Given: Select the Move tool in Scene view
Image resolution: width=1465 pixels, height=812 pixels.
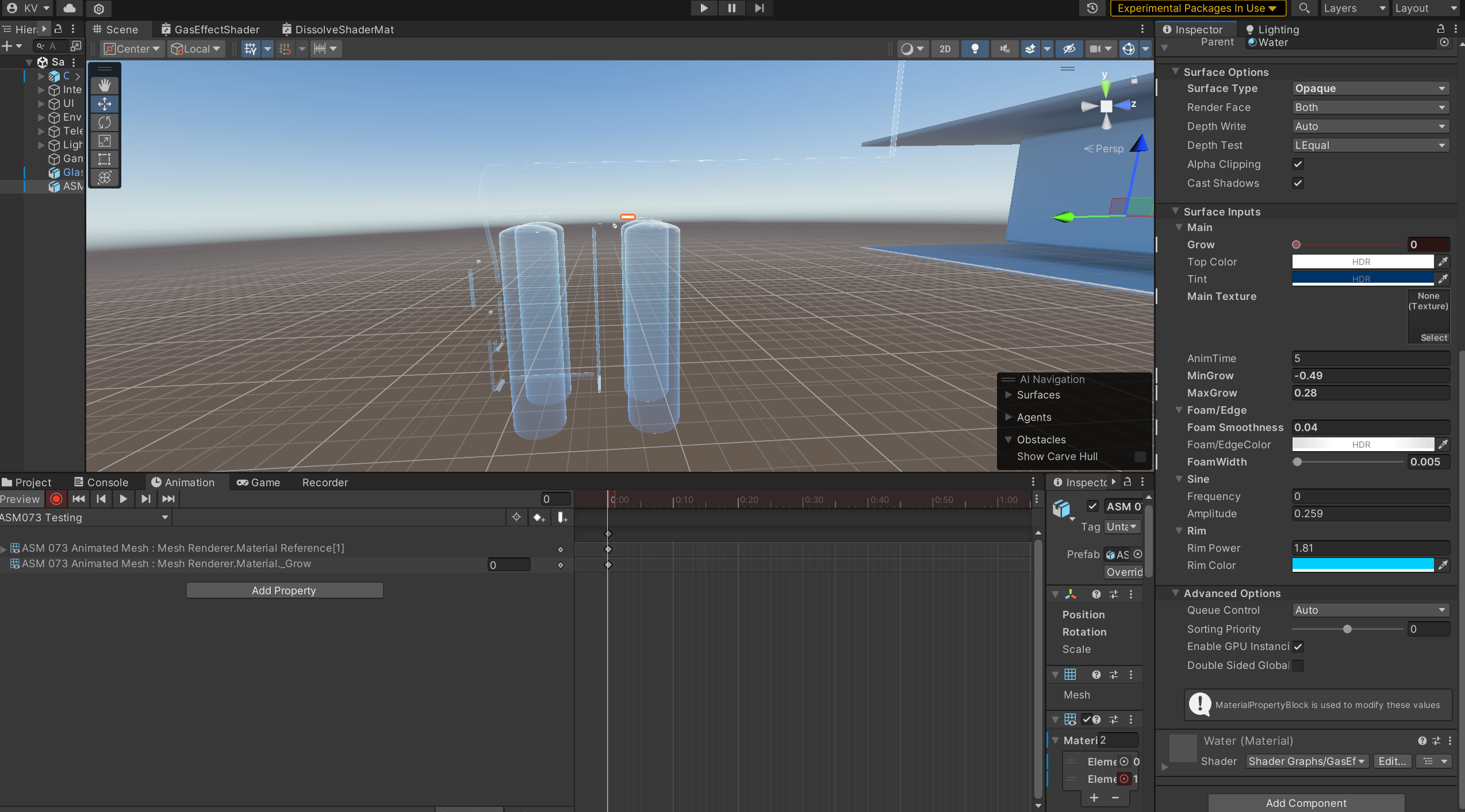Looking at the screenshot, I should click(x=105, y=104).
